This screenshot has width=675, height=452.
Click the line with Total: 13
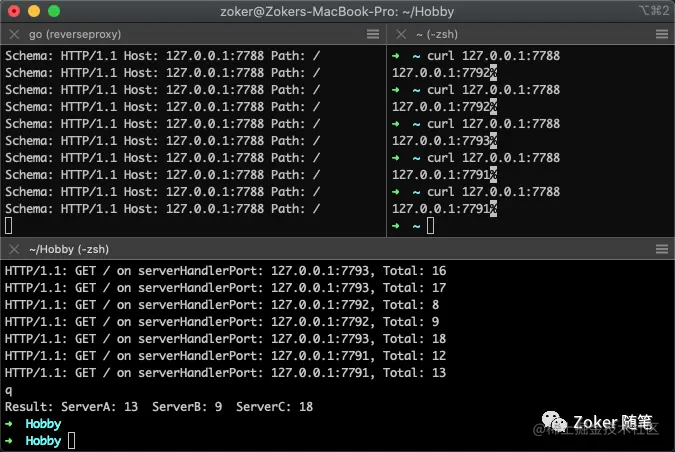point(226,373)
